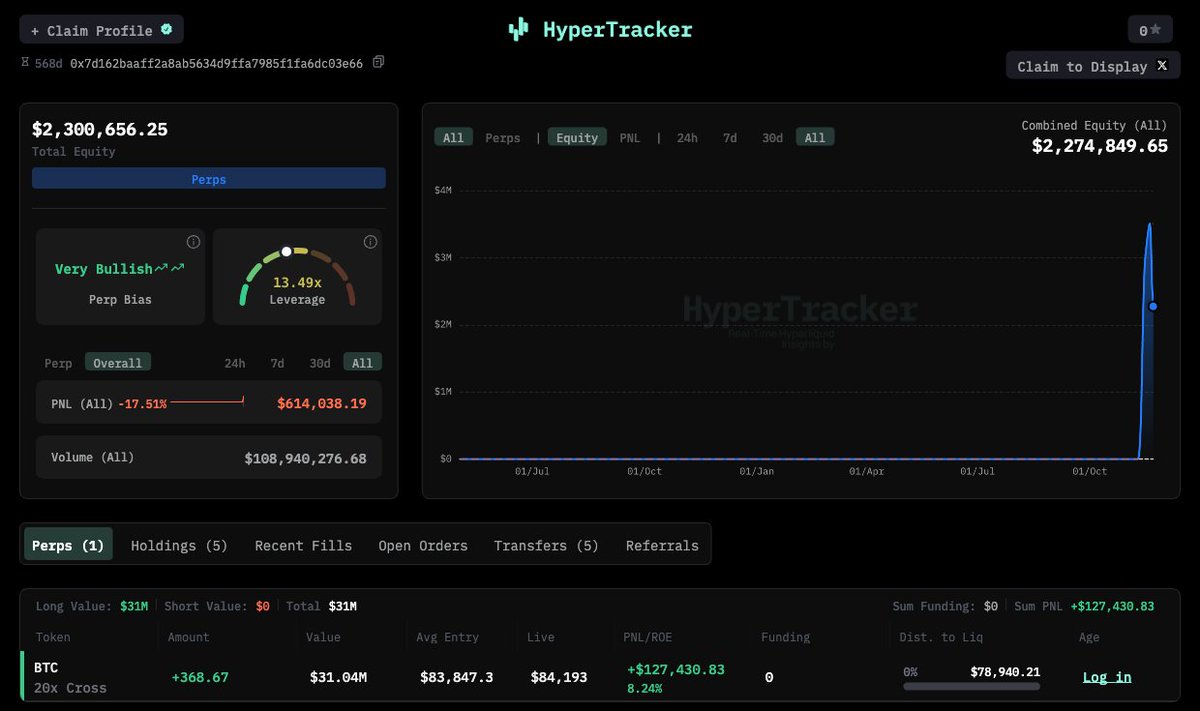Click the Log in link

(1107, 676)
